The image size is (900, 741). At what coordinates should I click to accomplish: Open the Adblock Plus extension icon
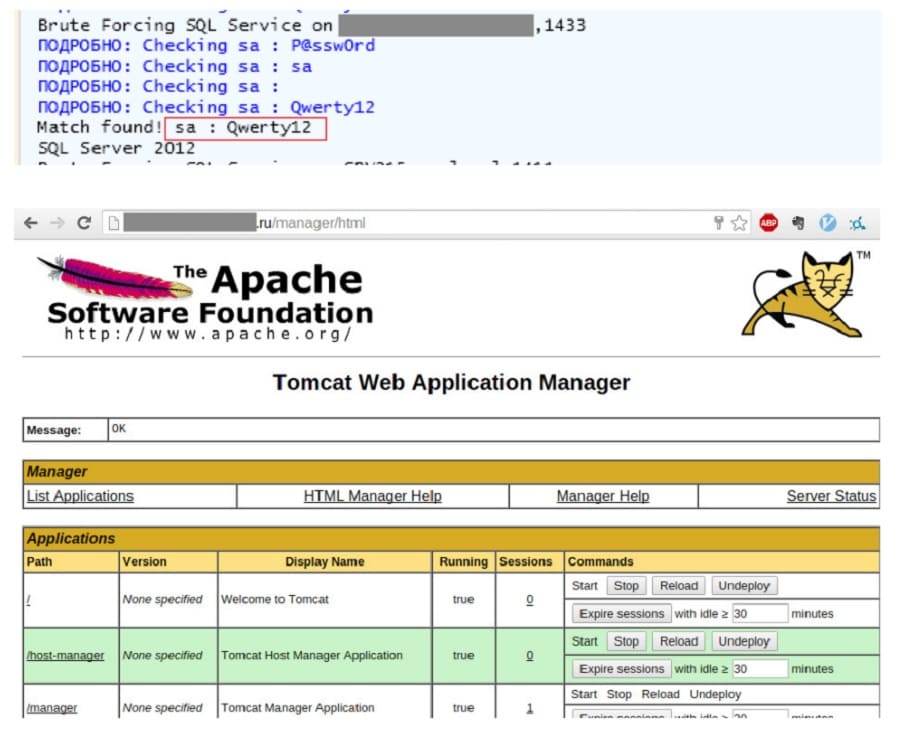pyautogui.click(x=768, y=223)
